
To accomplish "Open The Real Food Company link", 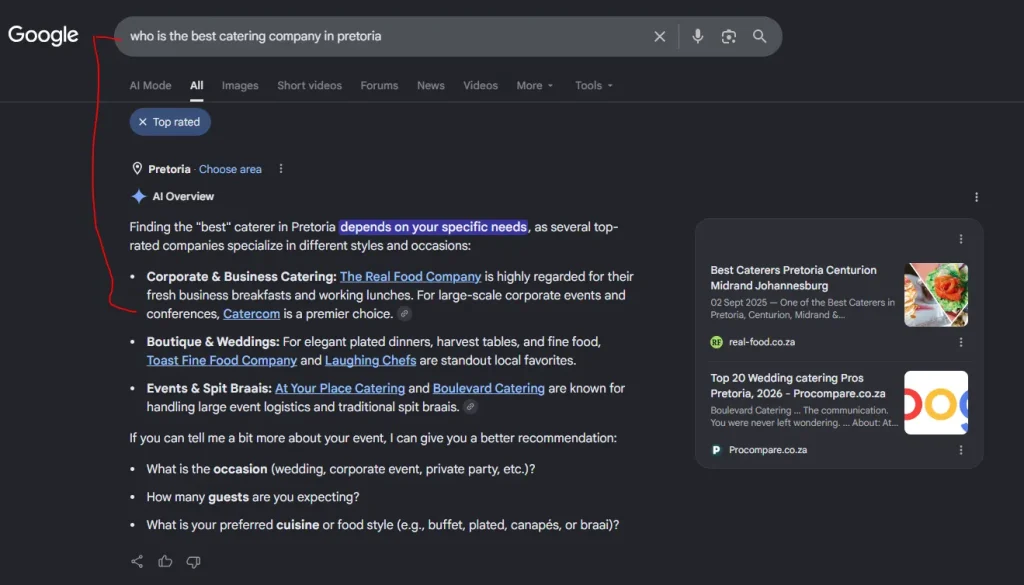I will 410,277.
